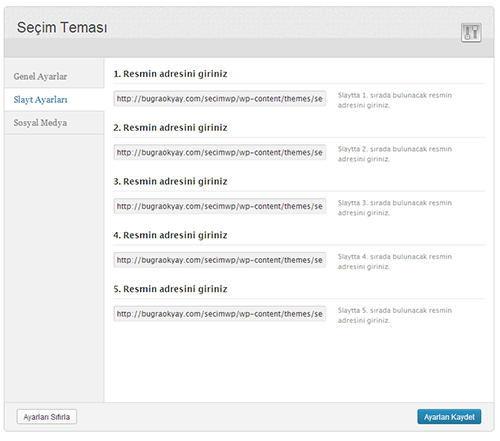Switch to the Sosyal Medya tab
Image resolution: width=500 pixels, height=441 pixels.
(x=54, y=123)
